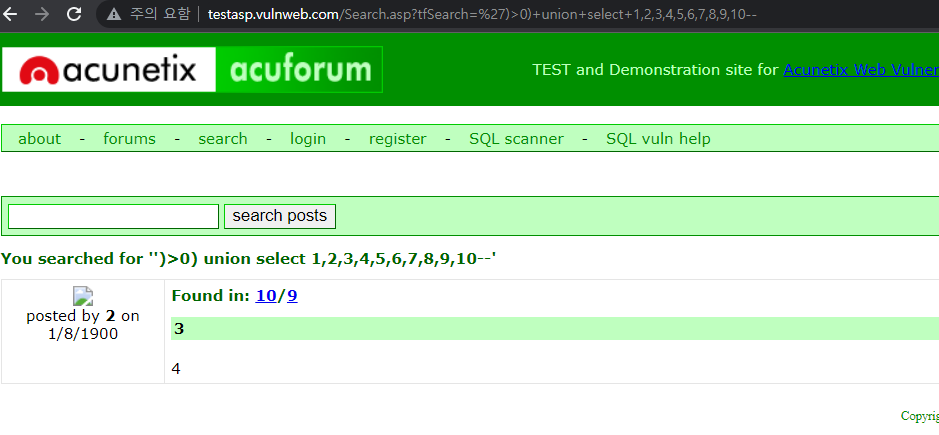This screenshot has width=939, height=435.
Task: Click the 'You searched for' result heading
Action: (x=249, y=259)
